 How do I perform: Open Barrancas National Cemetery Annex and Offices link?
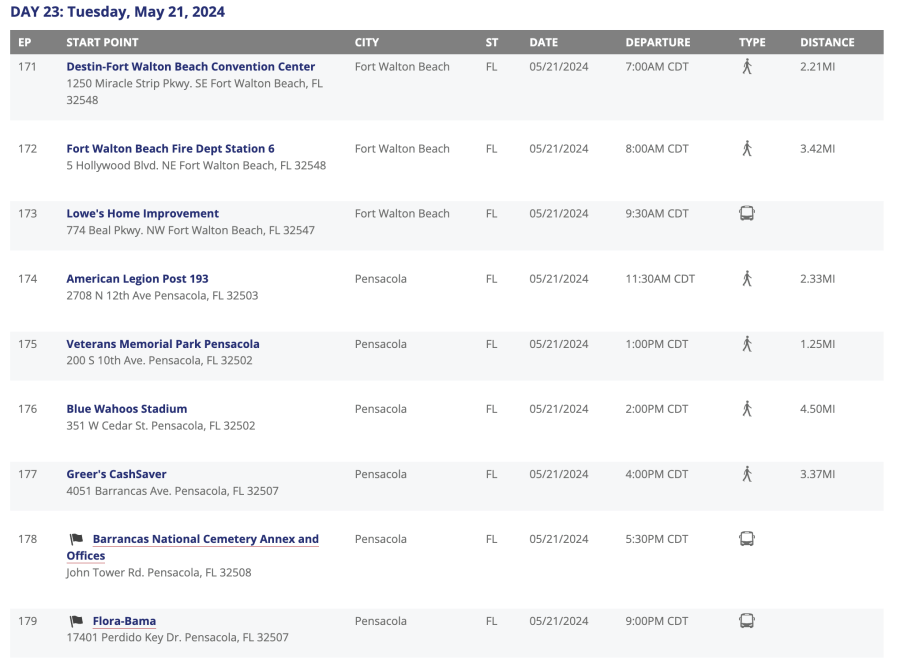click(x=205, y=539)
